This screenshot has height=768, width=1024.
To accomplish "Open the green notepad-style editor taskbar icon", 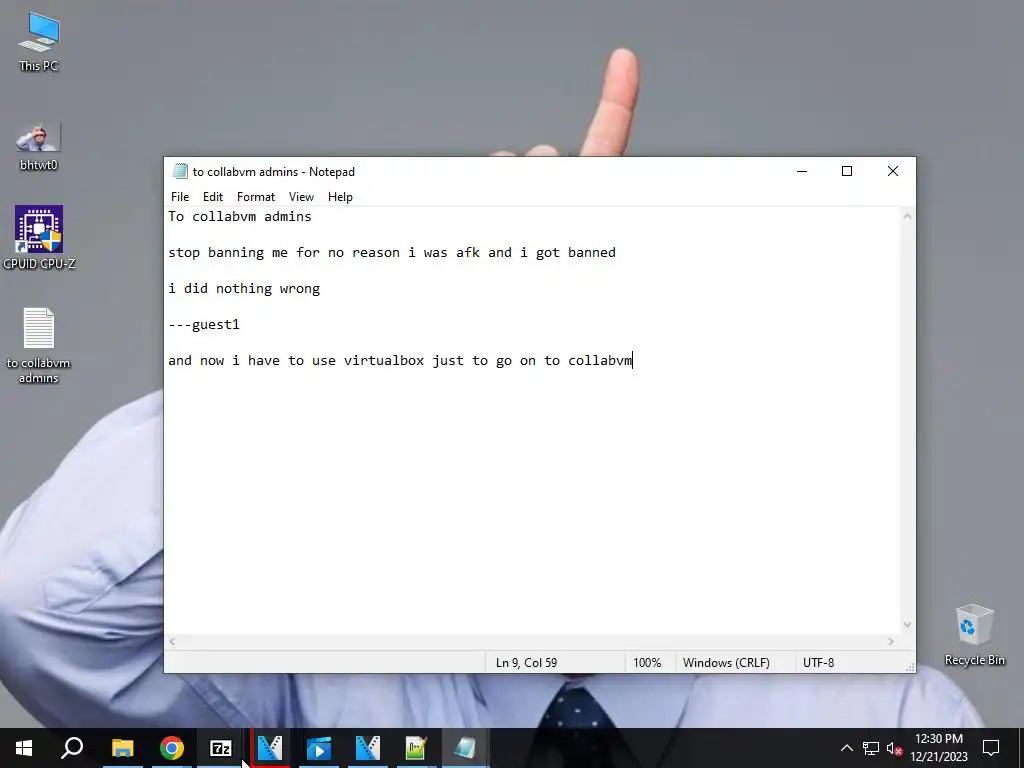I will pyautogui.click(x=416, y=748).
